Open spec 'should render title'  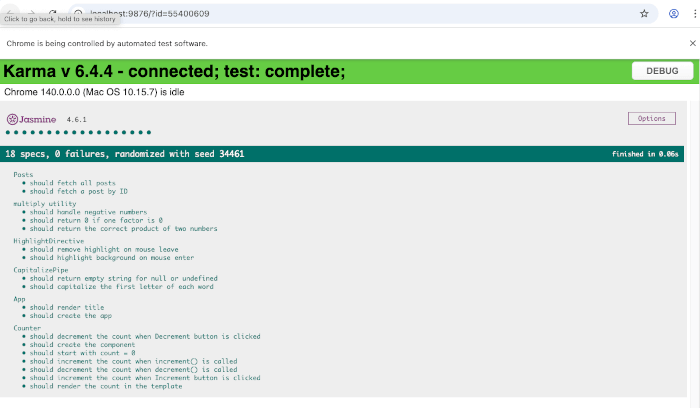67,307
